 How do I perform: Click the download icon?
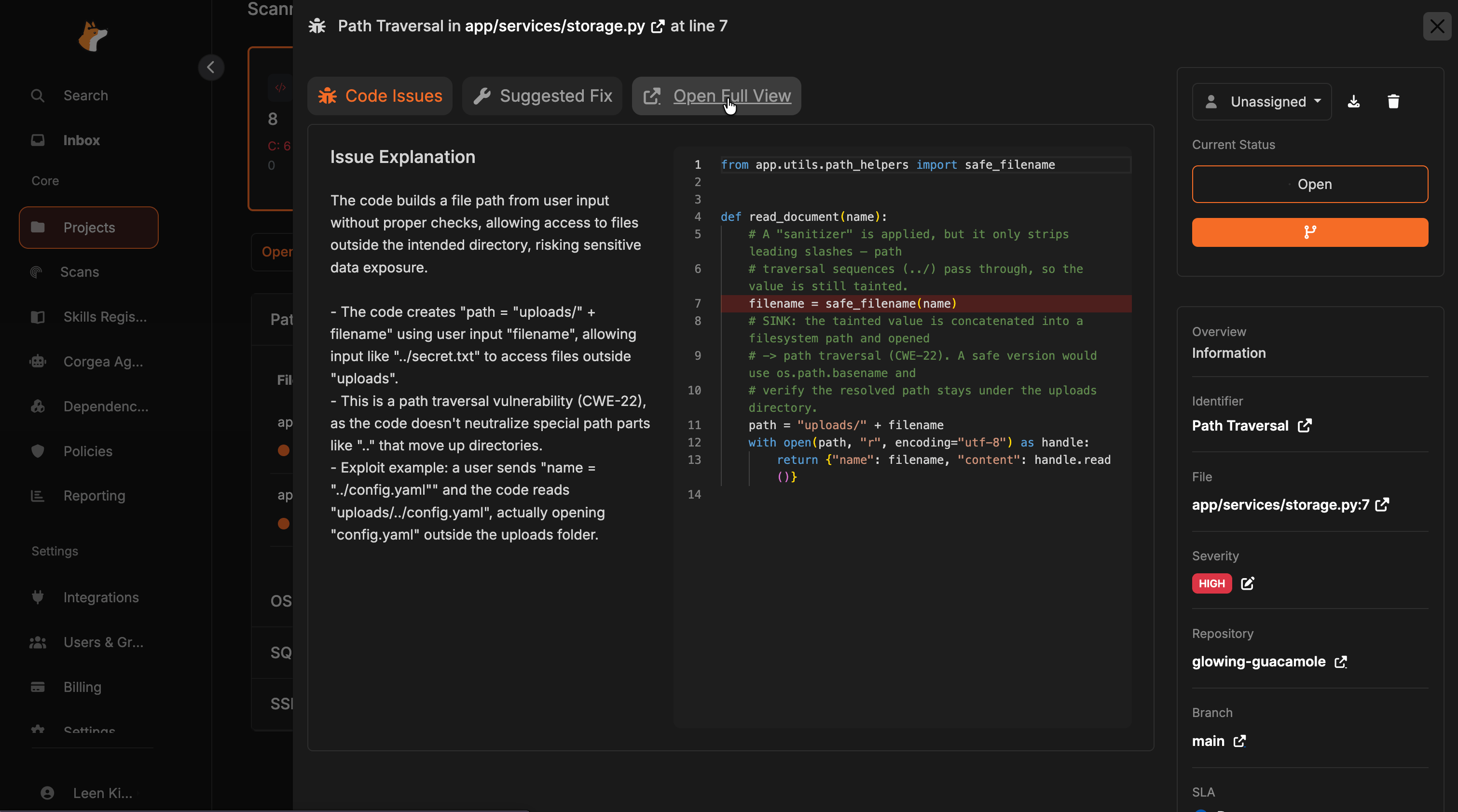pyautogui.click(x=1354, y=102)
